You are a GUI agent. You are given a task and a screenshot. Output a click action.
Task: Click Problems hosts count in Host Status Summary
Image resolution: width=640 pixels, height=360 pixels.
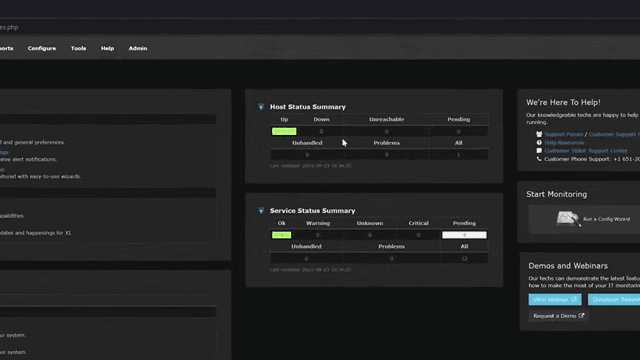(x=387, y=155)
